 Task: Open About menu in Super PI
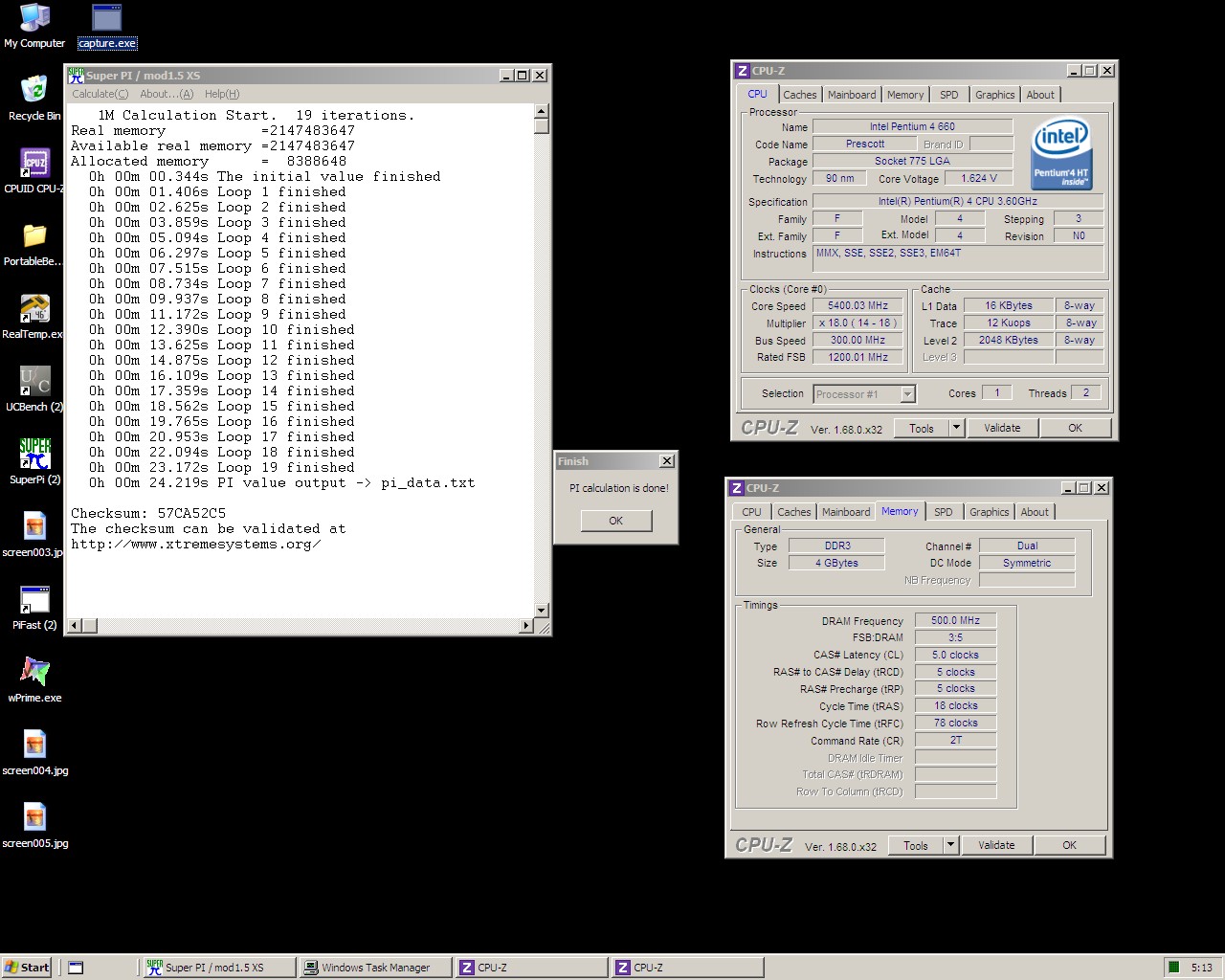tap(167, 94)
